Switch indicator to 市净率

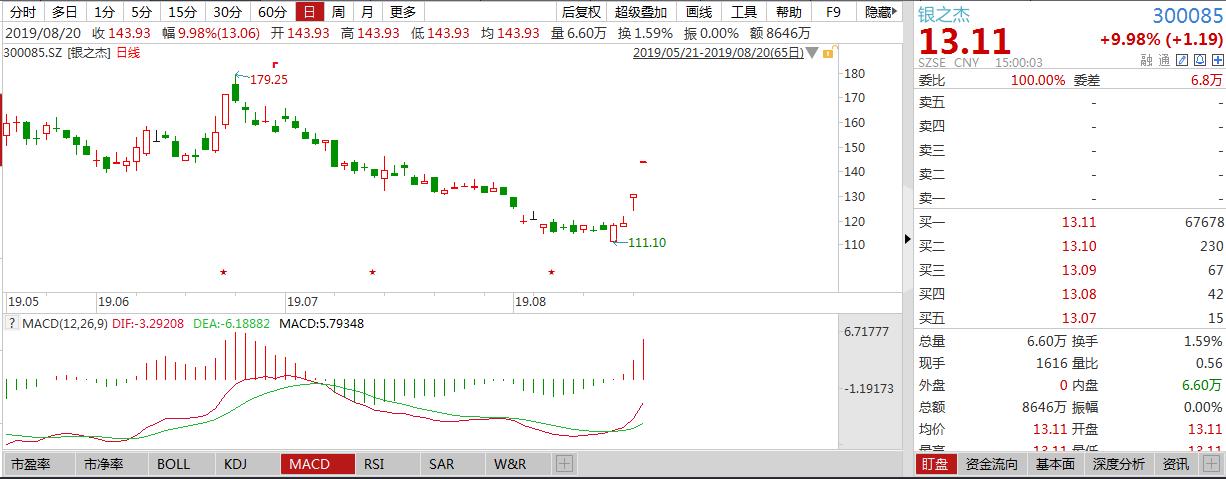(103, 464)
